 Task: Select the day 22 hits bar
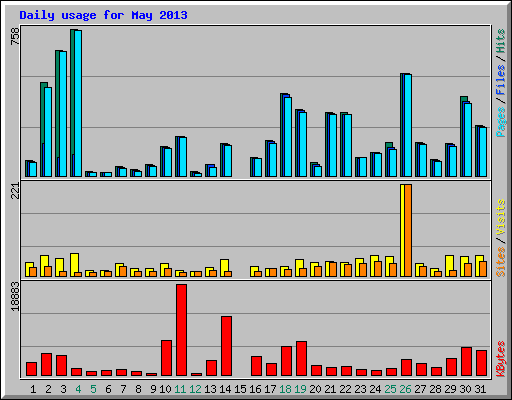[346, 145]
